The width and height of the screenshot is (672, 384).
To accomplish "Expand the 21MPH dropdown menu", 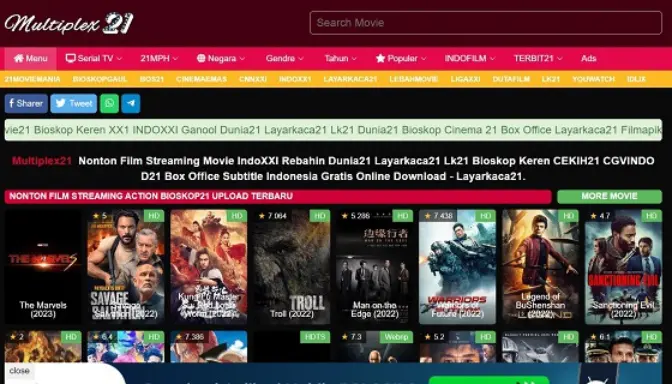I will pos(159,58).
